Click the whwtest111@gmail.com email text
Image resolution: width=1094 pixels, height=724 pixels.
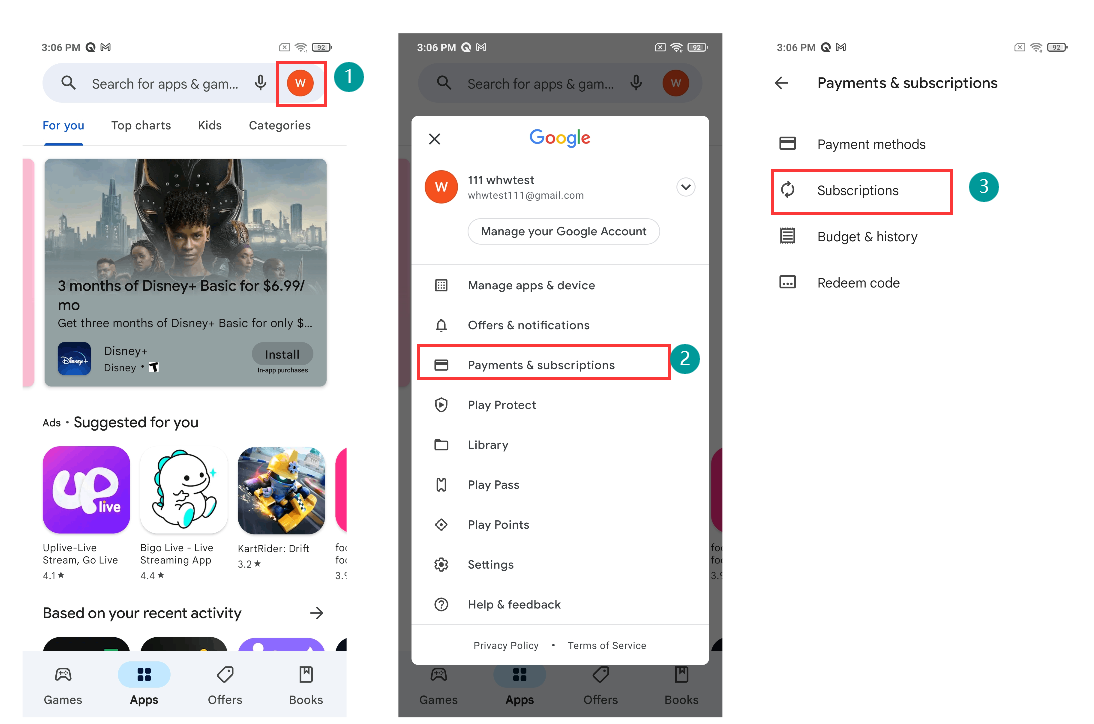click(x=525, y=195)
